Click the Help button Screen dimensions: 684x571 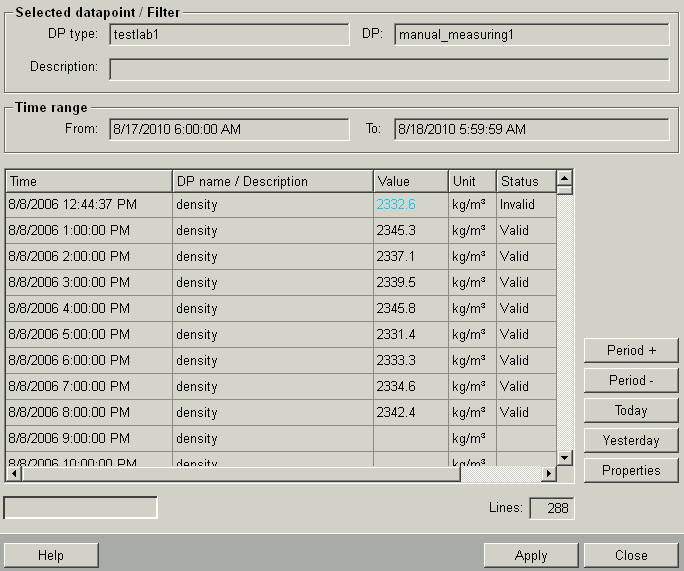pos(50,556)
